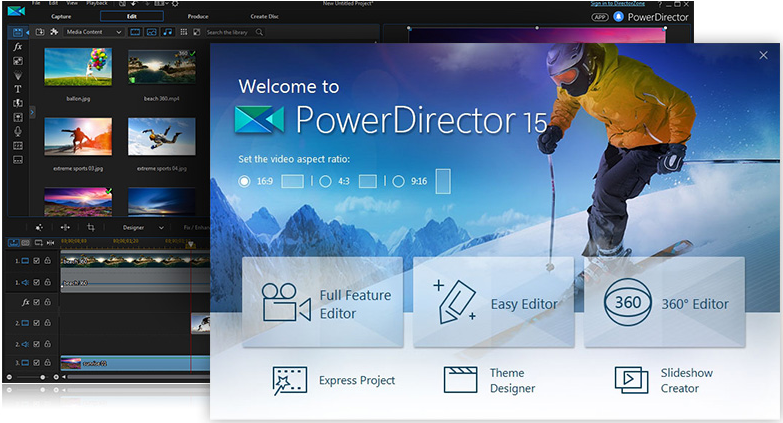Image resolution: width=783 pixels, height=423 pixels.
Task: Click the move/pan tool above the timeline
Action: click(65, 228)
